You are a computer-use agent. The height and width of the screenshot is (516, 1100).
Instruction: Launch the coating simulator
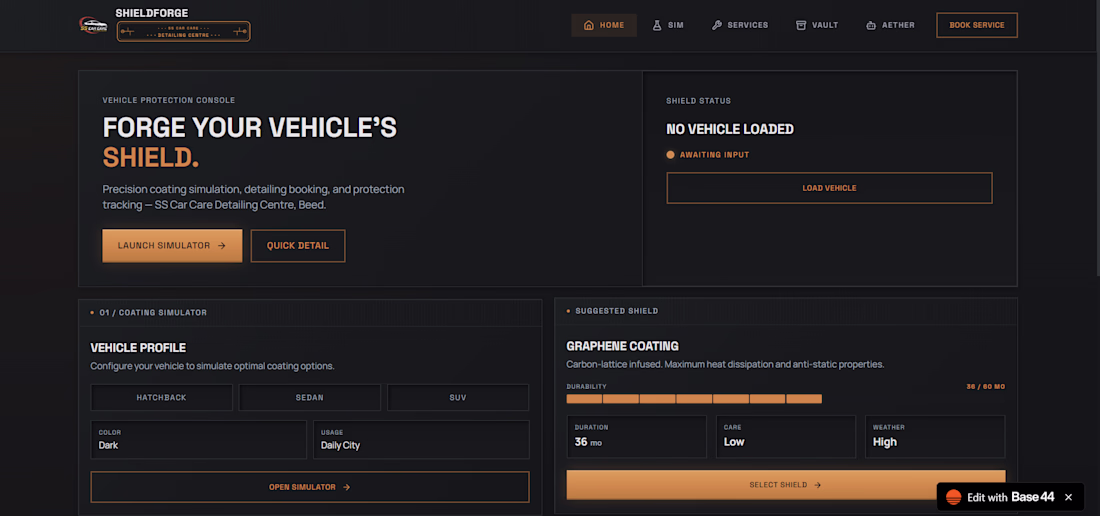coord(172,245)
